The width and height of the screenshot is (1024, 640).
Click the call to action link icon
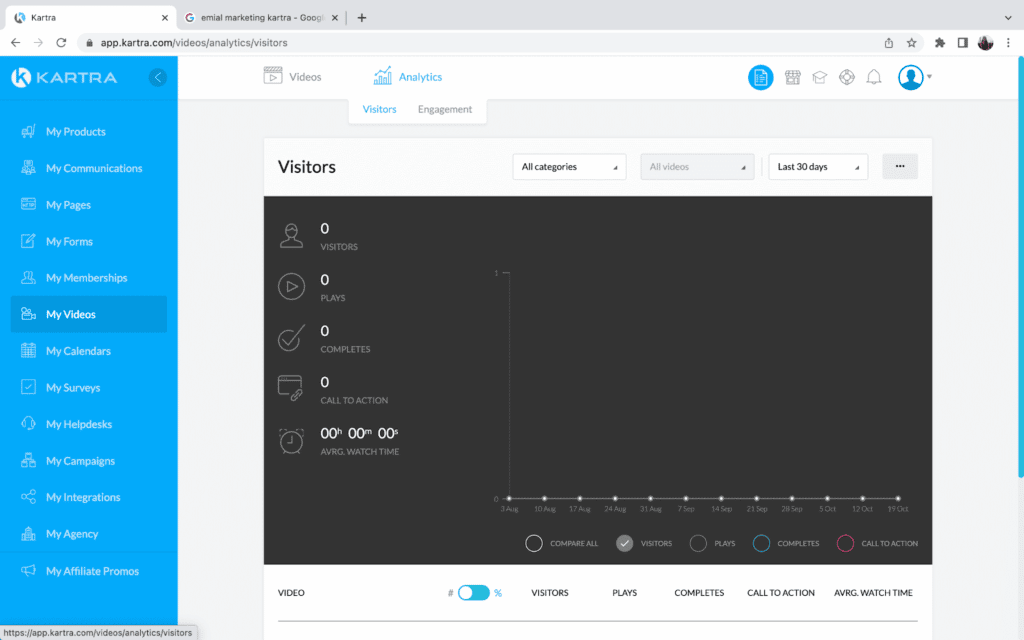click(x=291, y=388)
